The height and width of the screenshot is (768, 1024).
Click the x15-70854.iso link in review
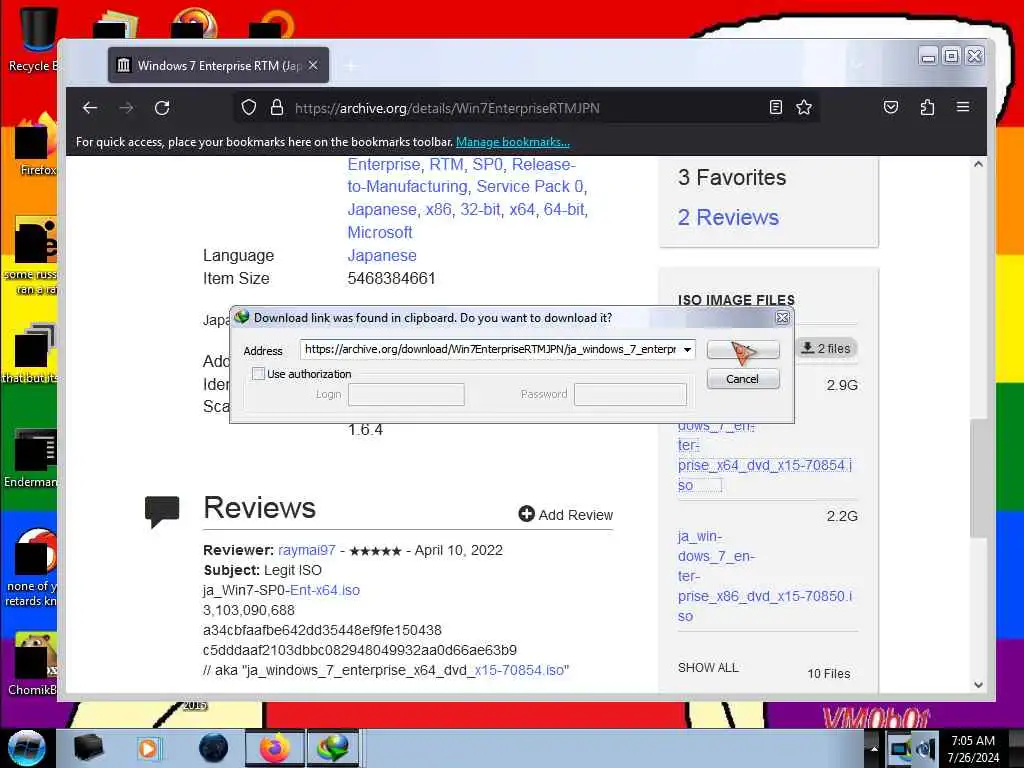click(x=520, y=671)
